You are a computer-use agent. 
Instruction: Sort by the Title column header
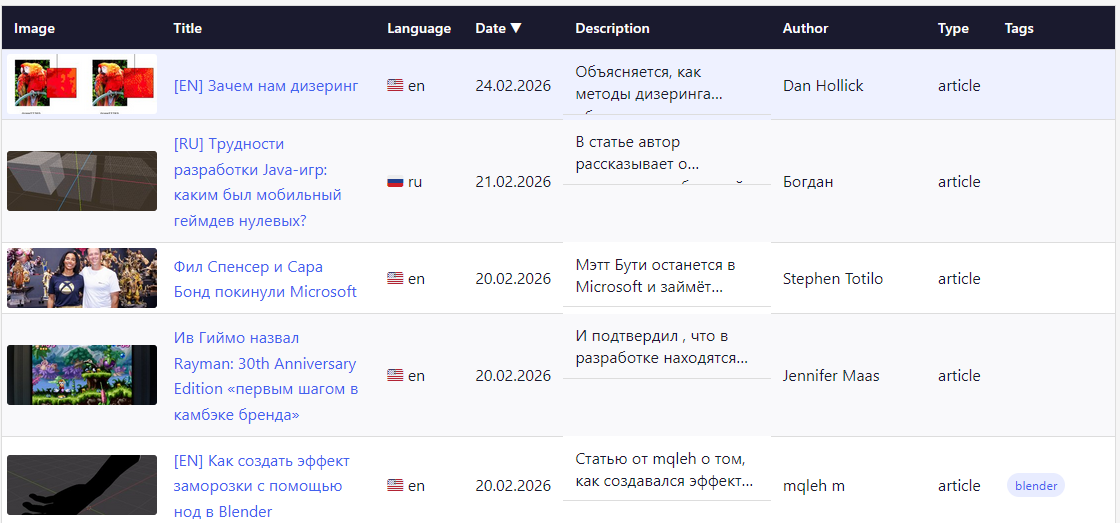[x=187, y=28]
